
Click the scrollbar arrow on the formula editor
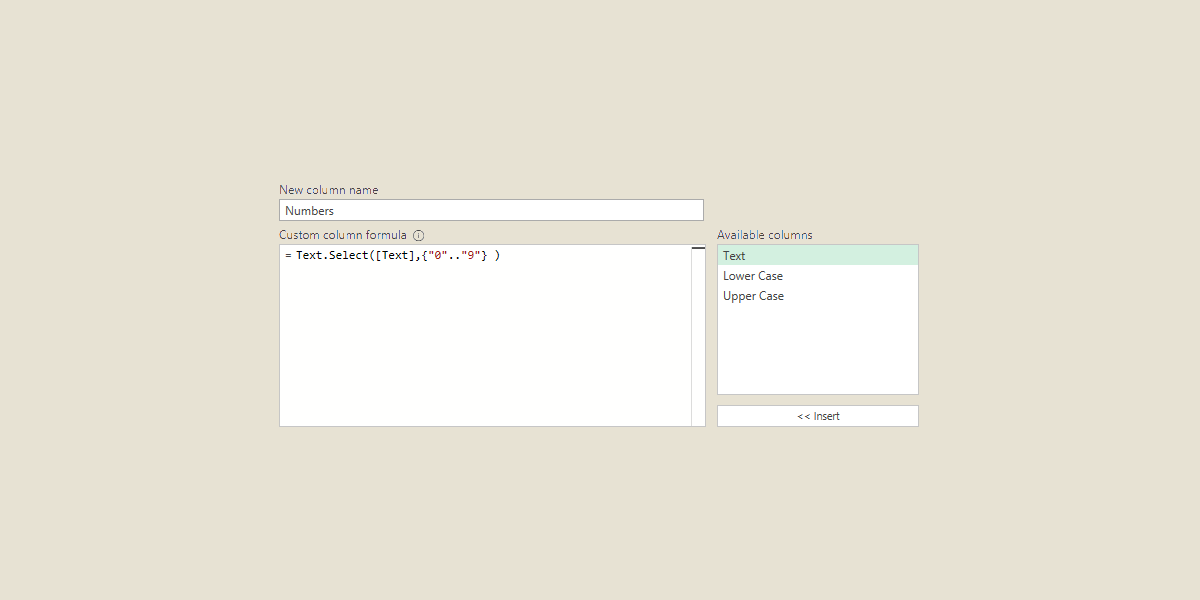pyautogui.click(x=697, y=248)
